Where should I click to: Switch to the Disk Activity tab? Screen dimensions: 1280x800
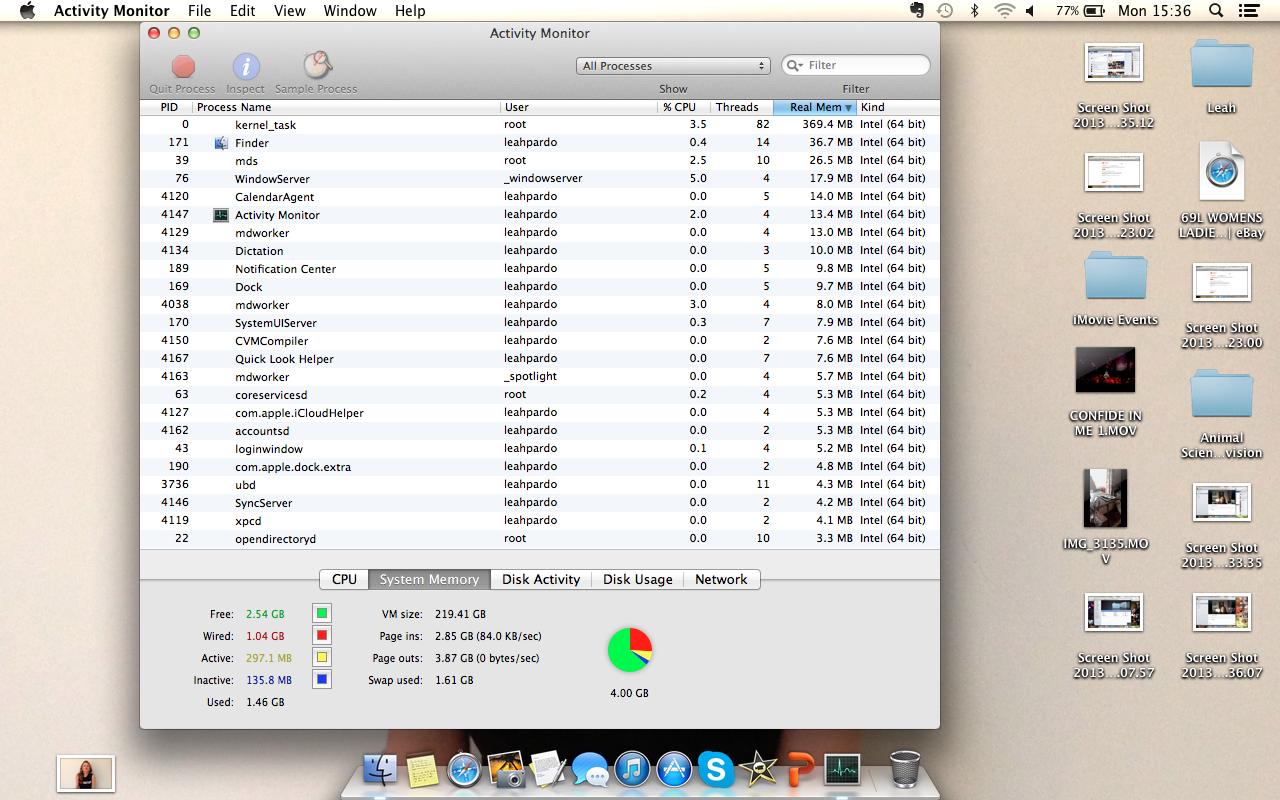click(x=541, y=580)
